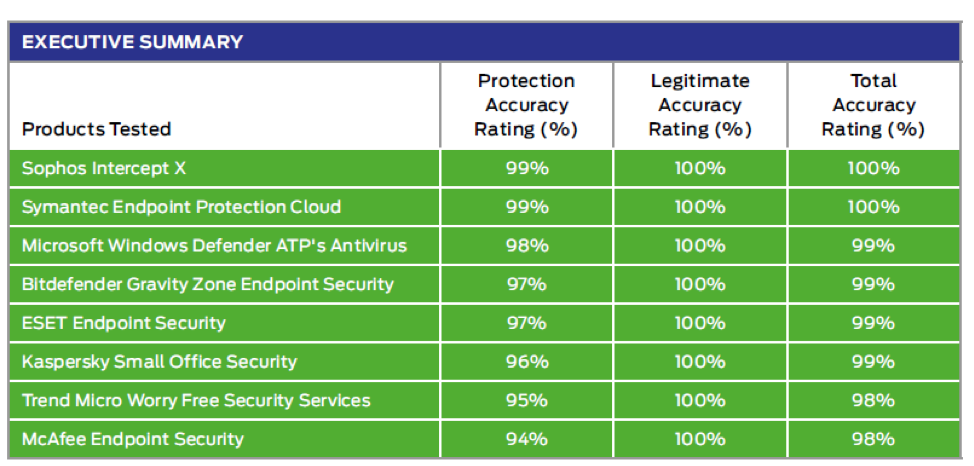Select Microsoft's 98% protection accuracy cell
The height and width of the screenshot is (466, 974).
pyautogui.click(x=527, y=245)
